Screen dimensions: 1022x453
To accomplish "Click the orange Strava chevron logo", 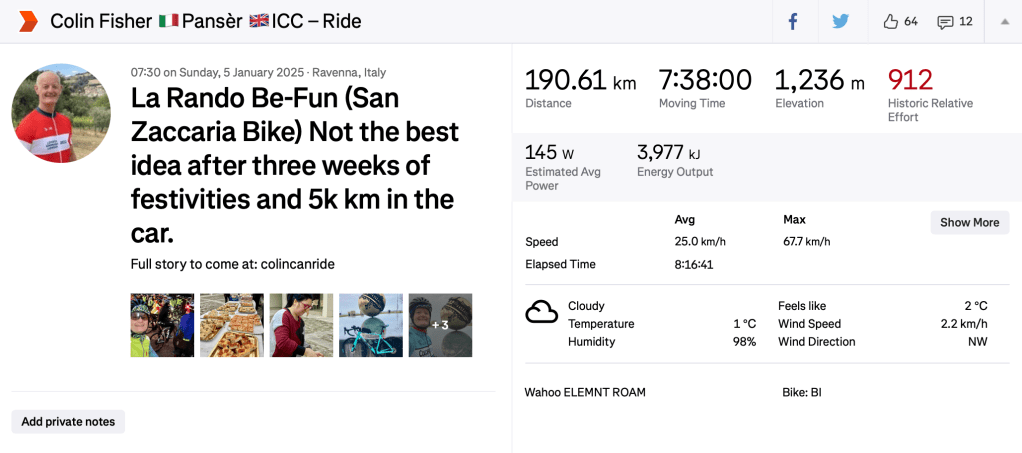I will click(28, 21).
